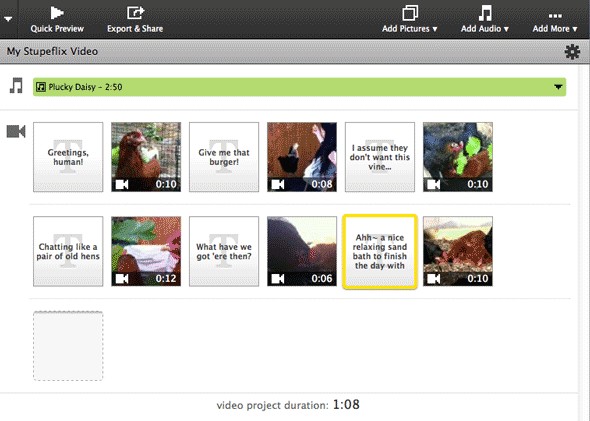This screenshot has width=590, height=421.
Task: Open the Add Audio menu
Action: (485, 20)
